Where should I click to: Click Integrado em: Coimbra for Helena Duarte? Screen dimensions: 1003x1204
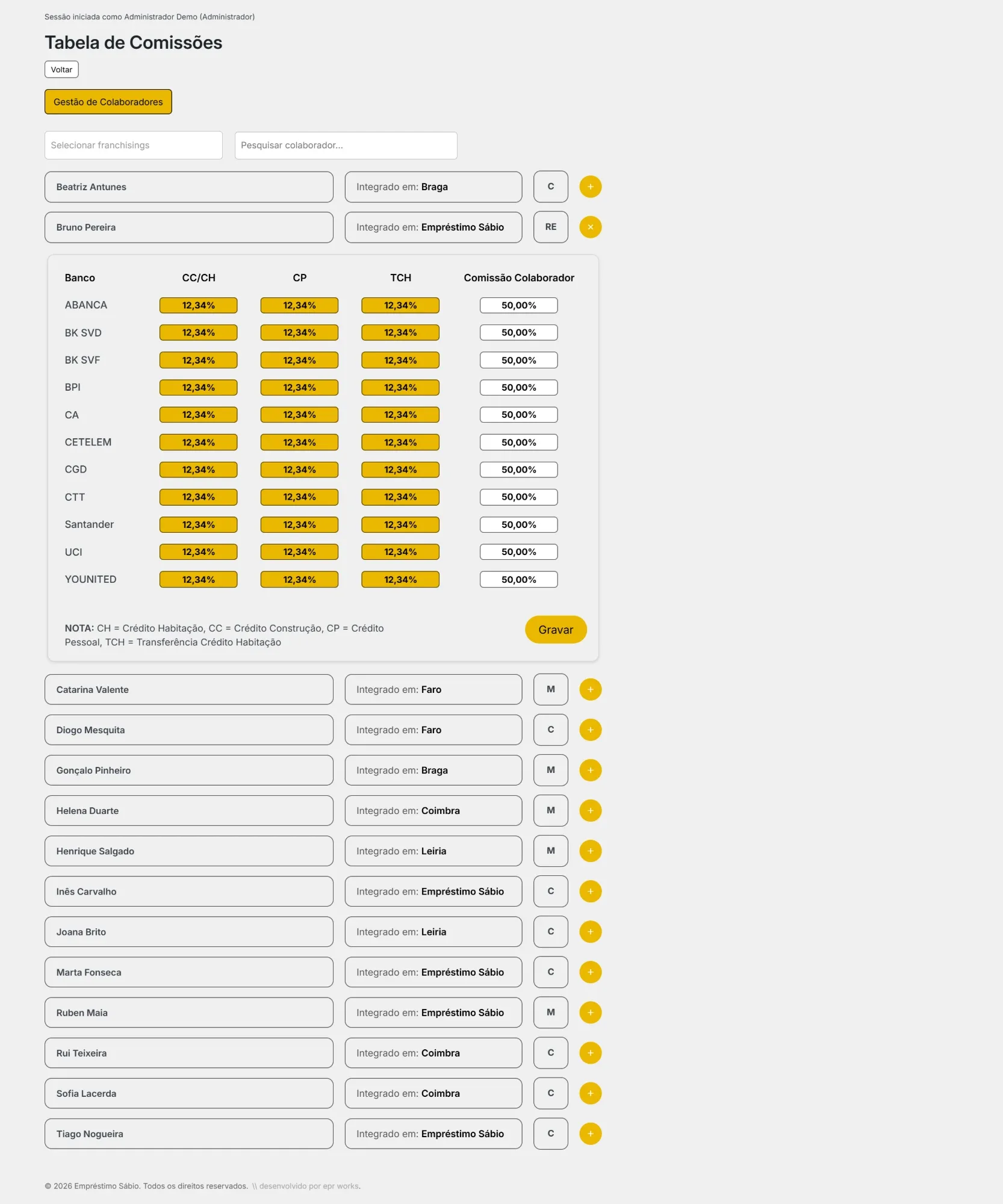tap(433, 810)
